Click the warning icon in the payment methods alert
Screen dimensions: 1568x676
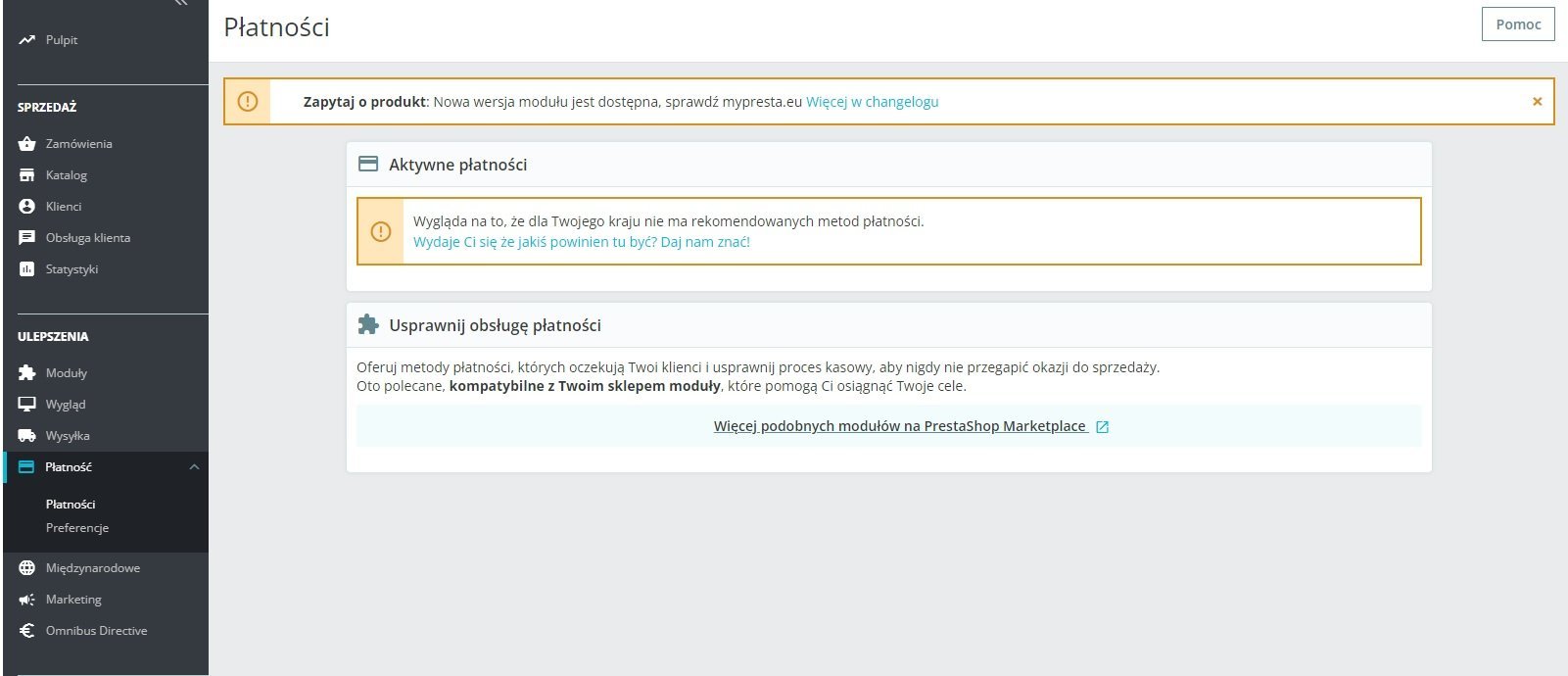pos(381,231)
